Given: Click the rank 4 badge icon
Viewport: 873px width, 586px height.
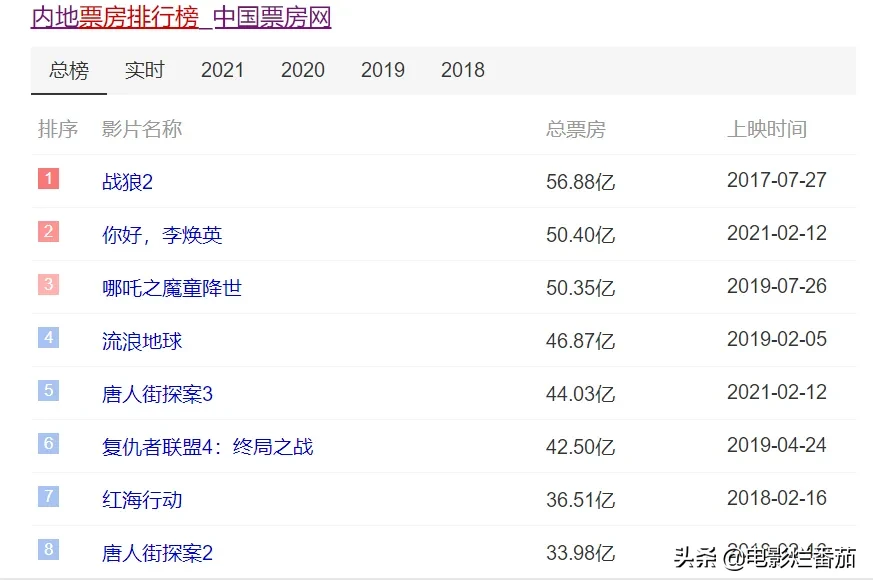Looking at the screenshot, I should [48, 339].
